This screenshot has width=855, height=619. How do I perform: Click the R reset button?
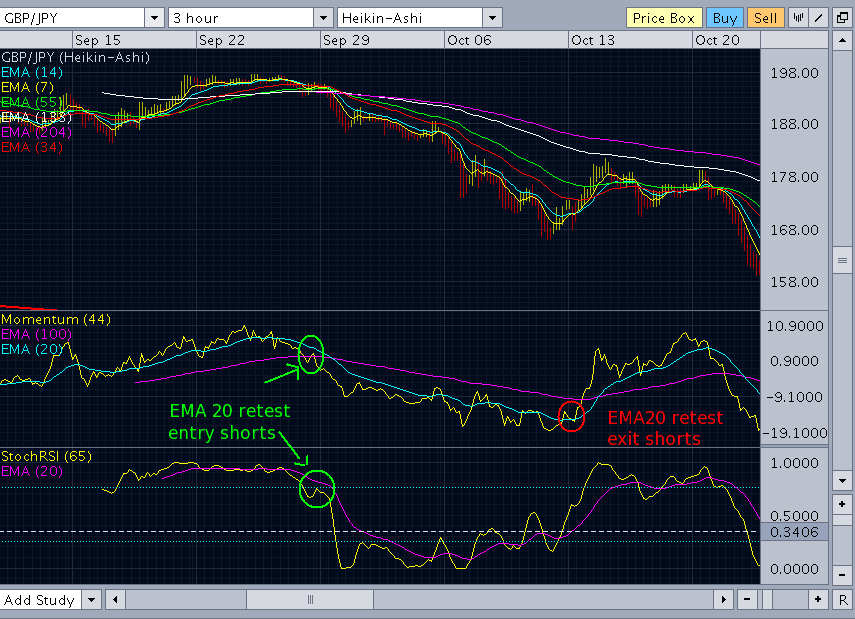click(x=842, y=599)
